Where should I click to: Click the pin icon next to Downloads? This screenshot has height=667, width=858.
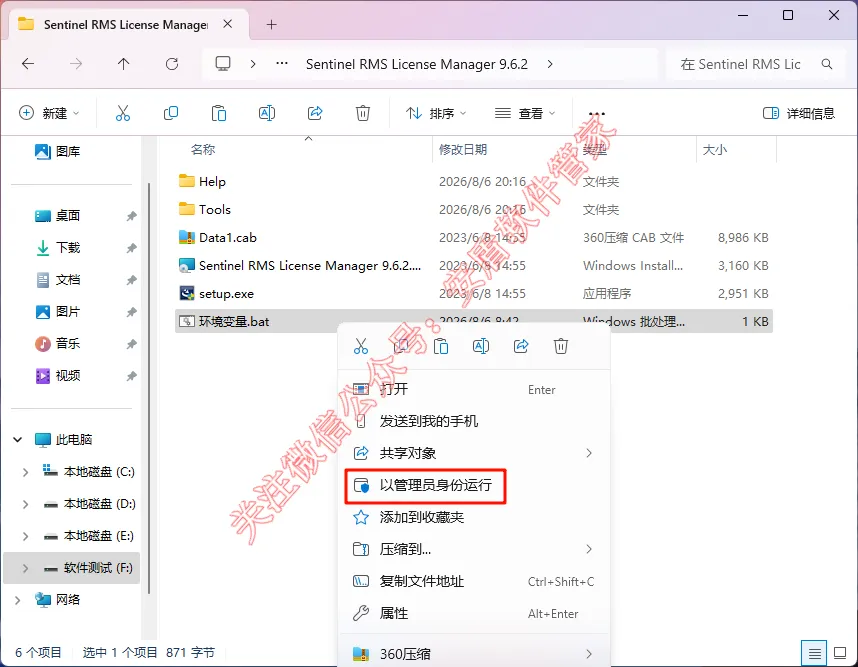(131, 248)
